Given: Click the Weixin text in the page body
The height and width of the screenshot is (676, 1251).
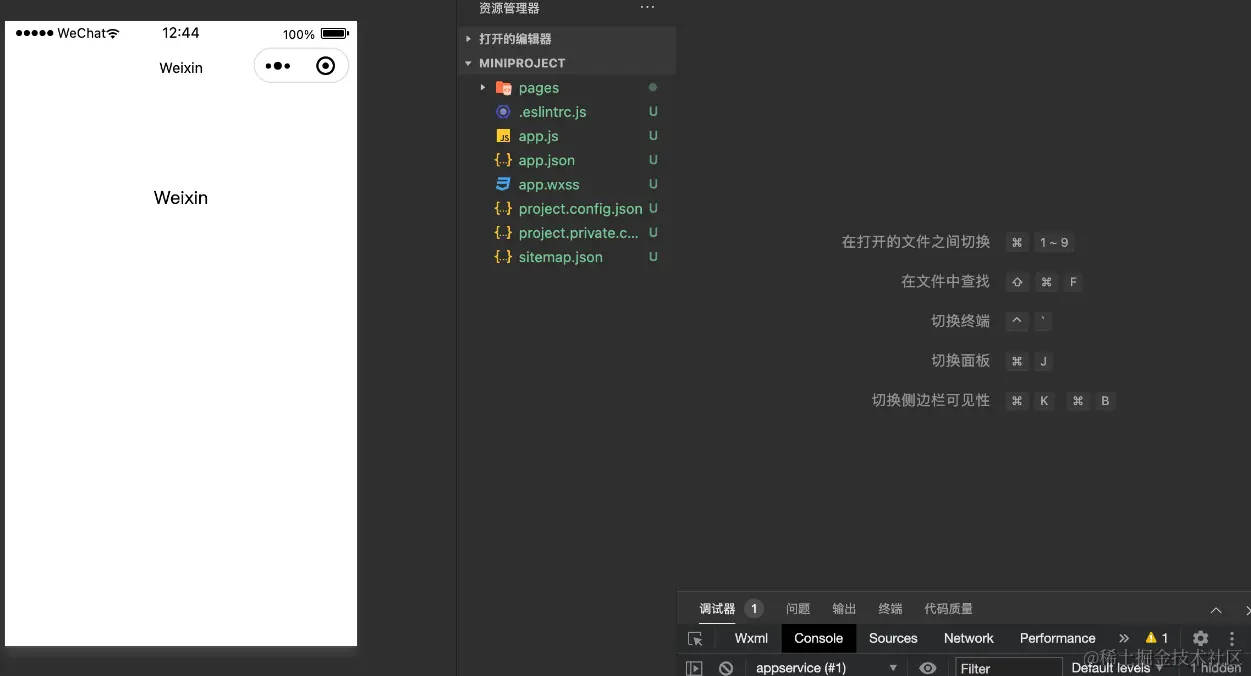Looking at the screenshot, I should pyautogui.click(x=181, y=198).
